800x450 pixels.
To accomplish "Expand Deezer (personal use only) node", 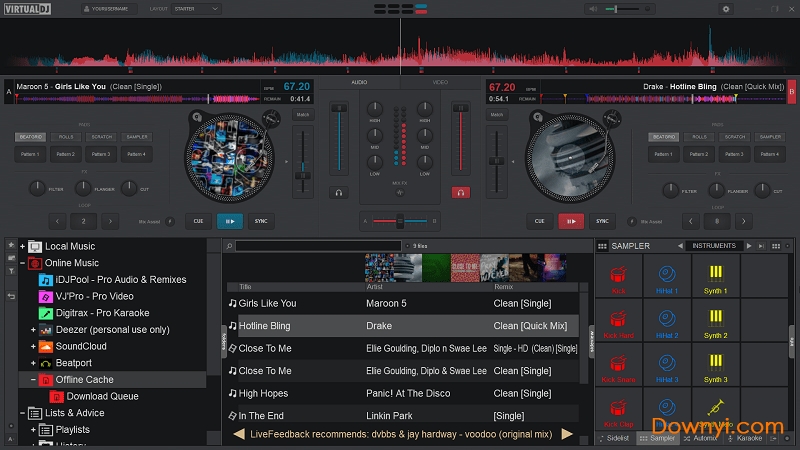I will point(33,330).
